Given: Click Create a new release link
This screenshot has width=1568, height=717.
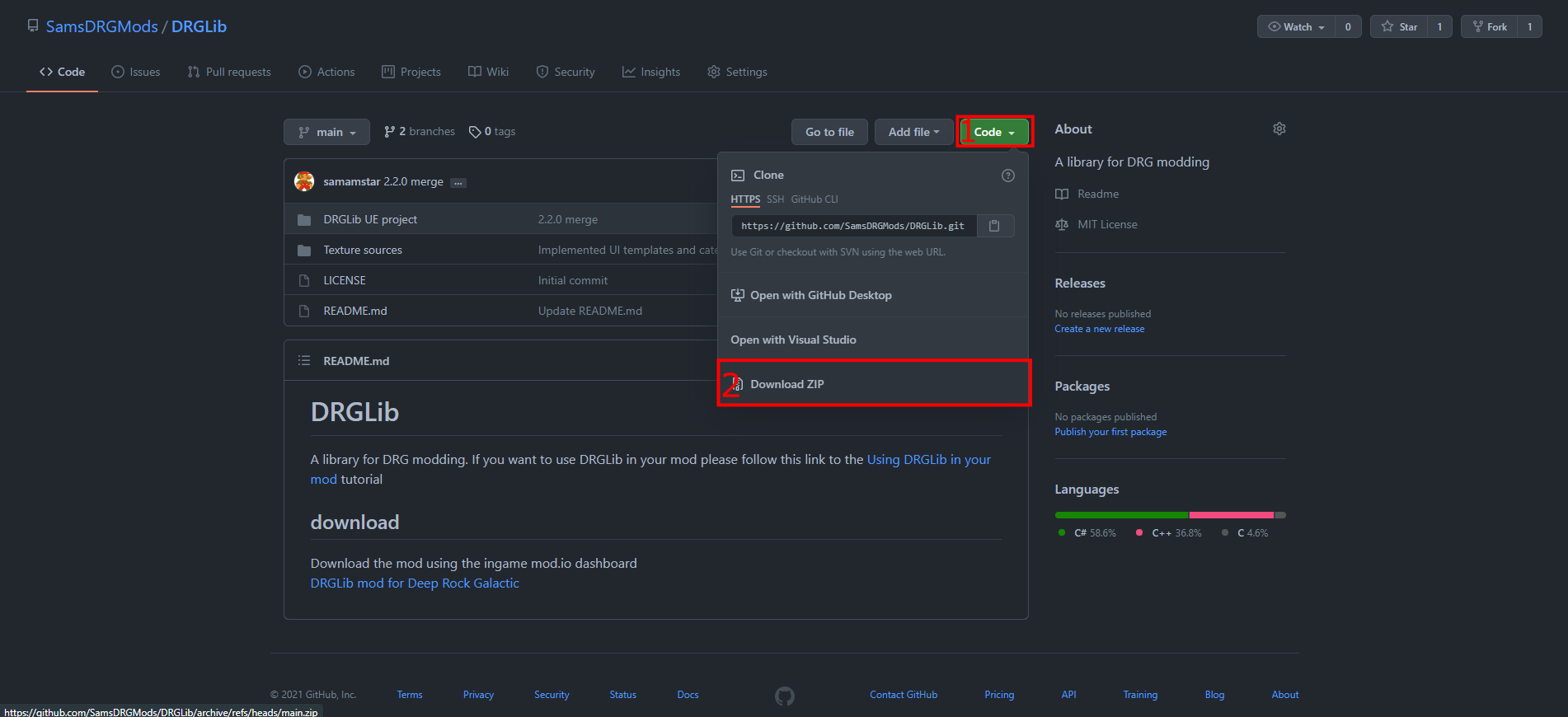Looking at the screenshot, I should [x=1100, y=329].
